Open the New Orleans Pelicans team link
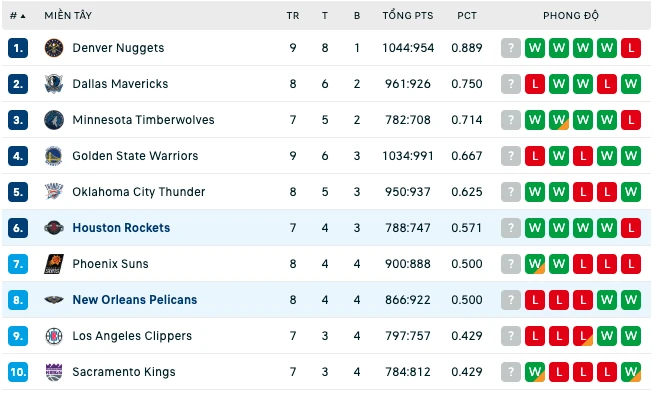The width and height of the screenshot is (653, 394). [135, 300]
